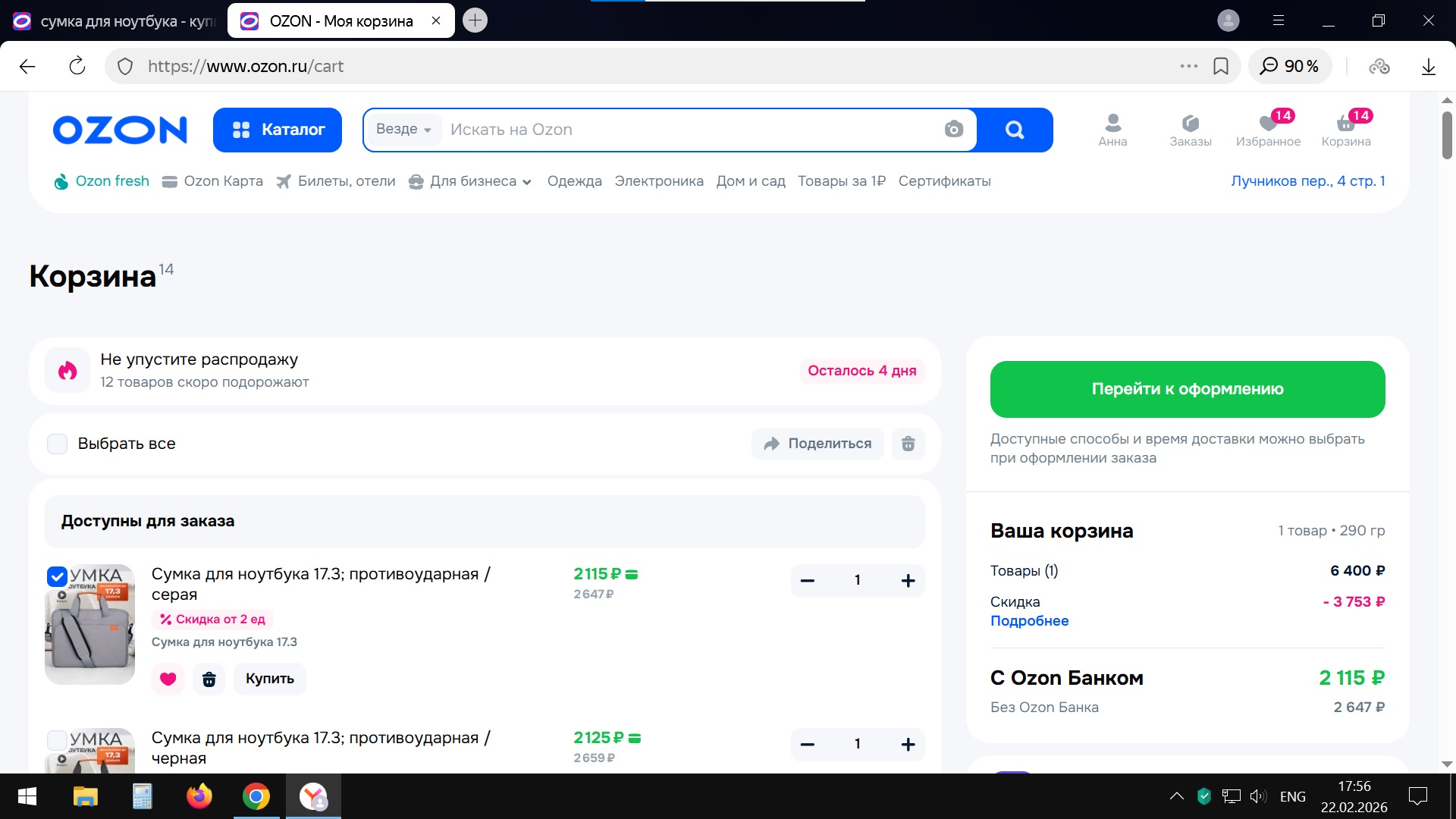Open the 90% browser zoom control
Viewport: 1456px width, 819px height.
tap(1290, 66)
